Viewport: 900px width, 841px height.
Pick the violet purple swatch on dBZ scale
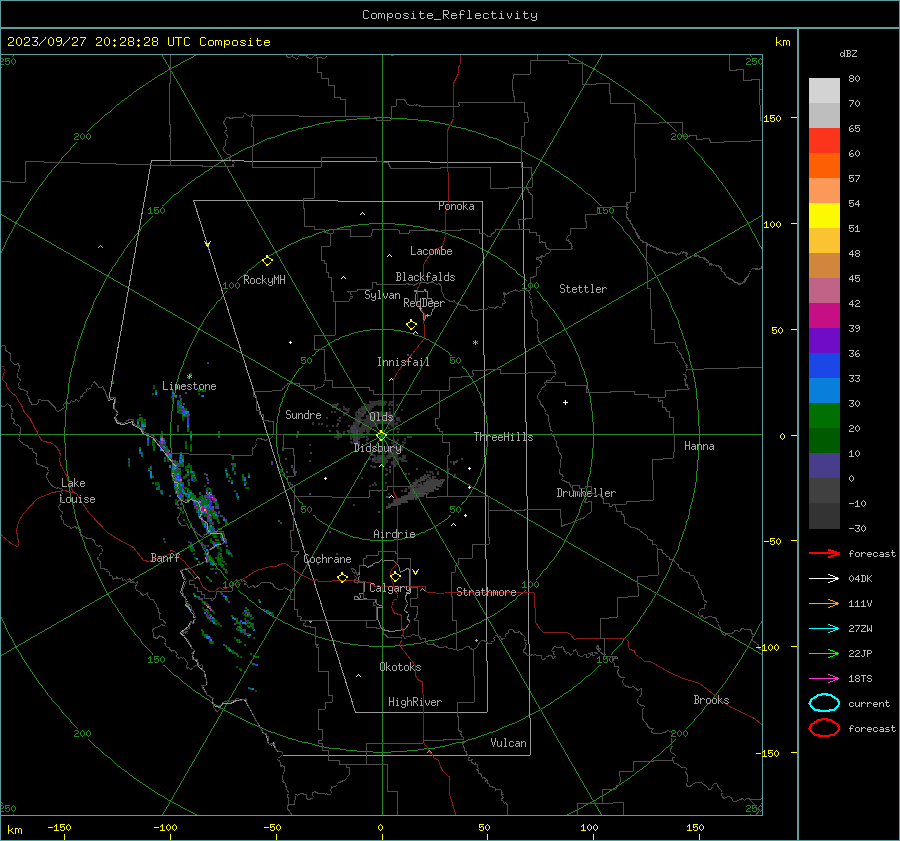coord(824,340)
